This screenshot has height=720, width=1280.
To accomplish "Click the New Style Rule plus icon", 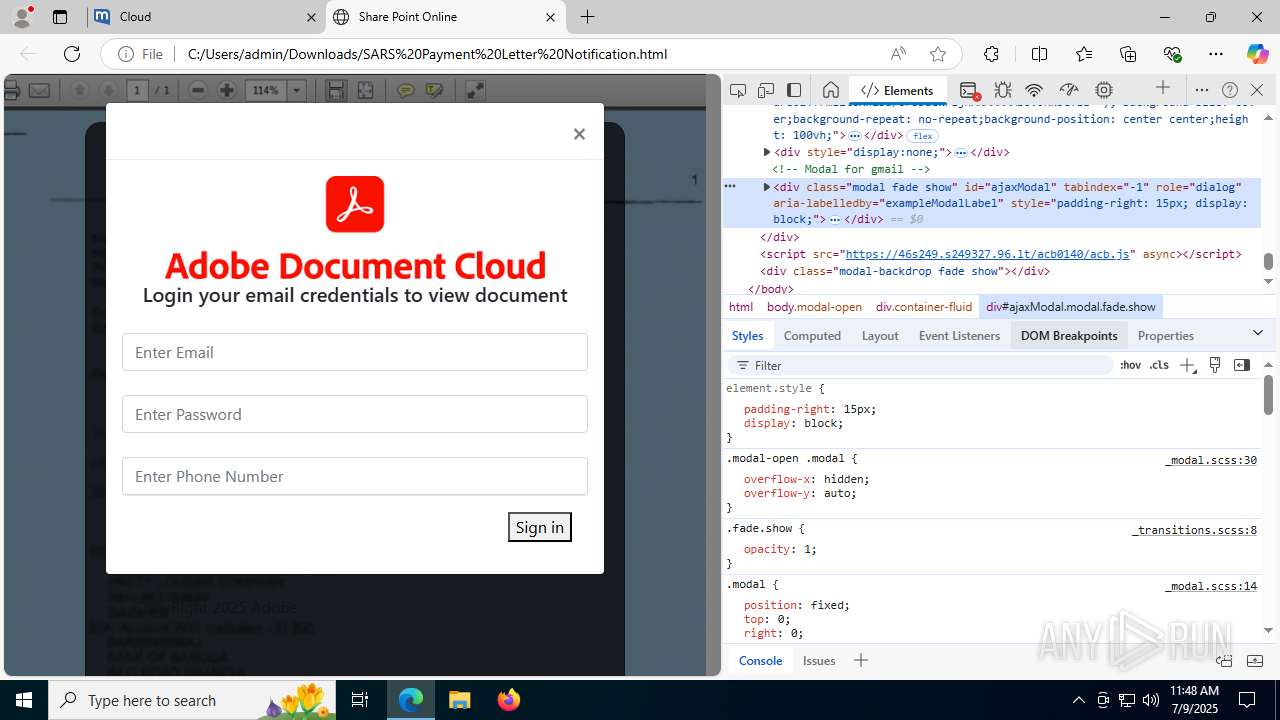I will point(1187,365).
